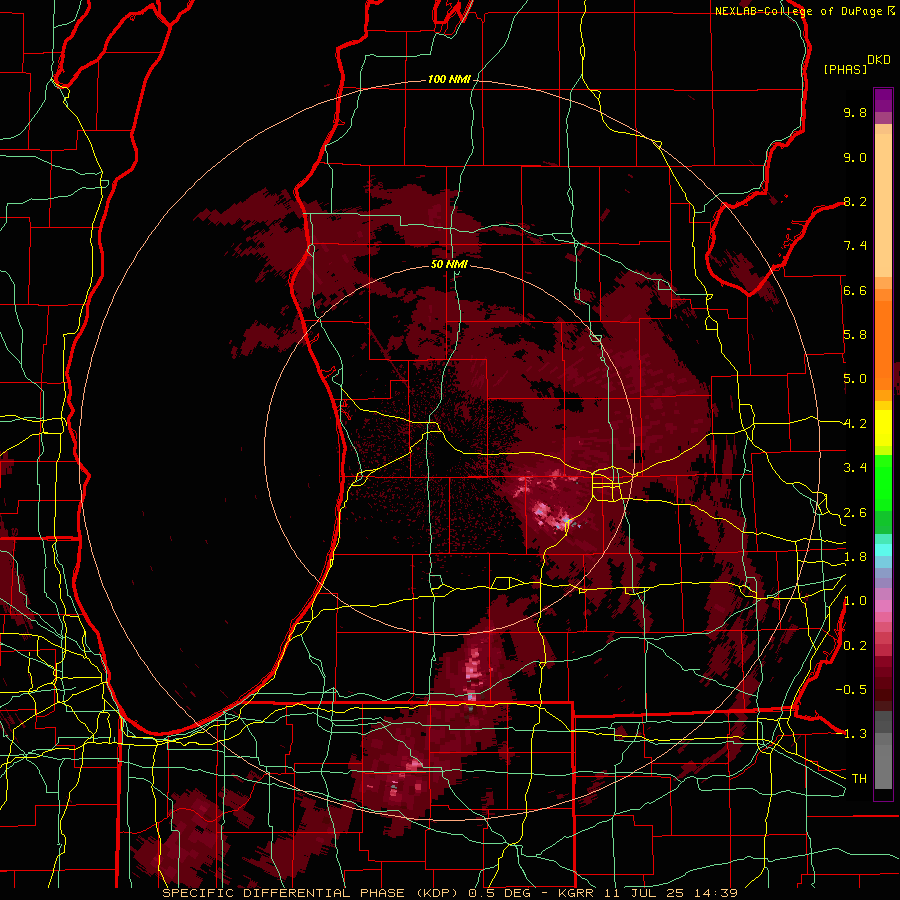Click the TH threshold label on legend

click(x=859, y=779)
